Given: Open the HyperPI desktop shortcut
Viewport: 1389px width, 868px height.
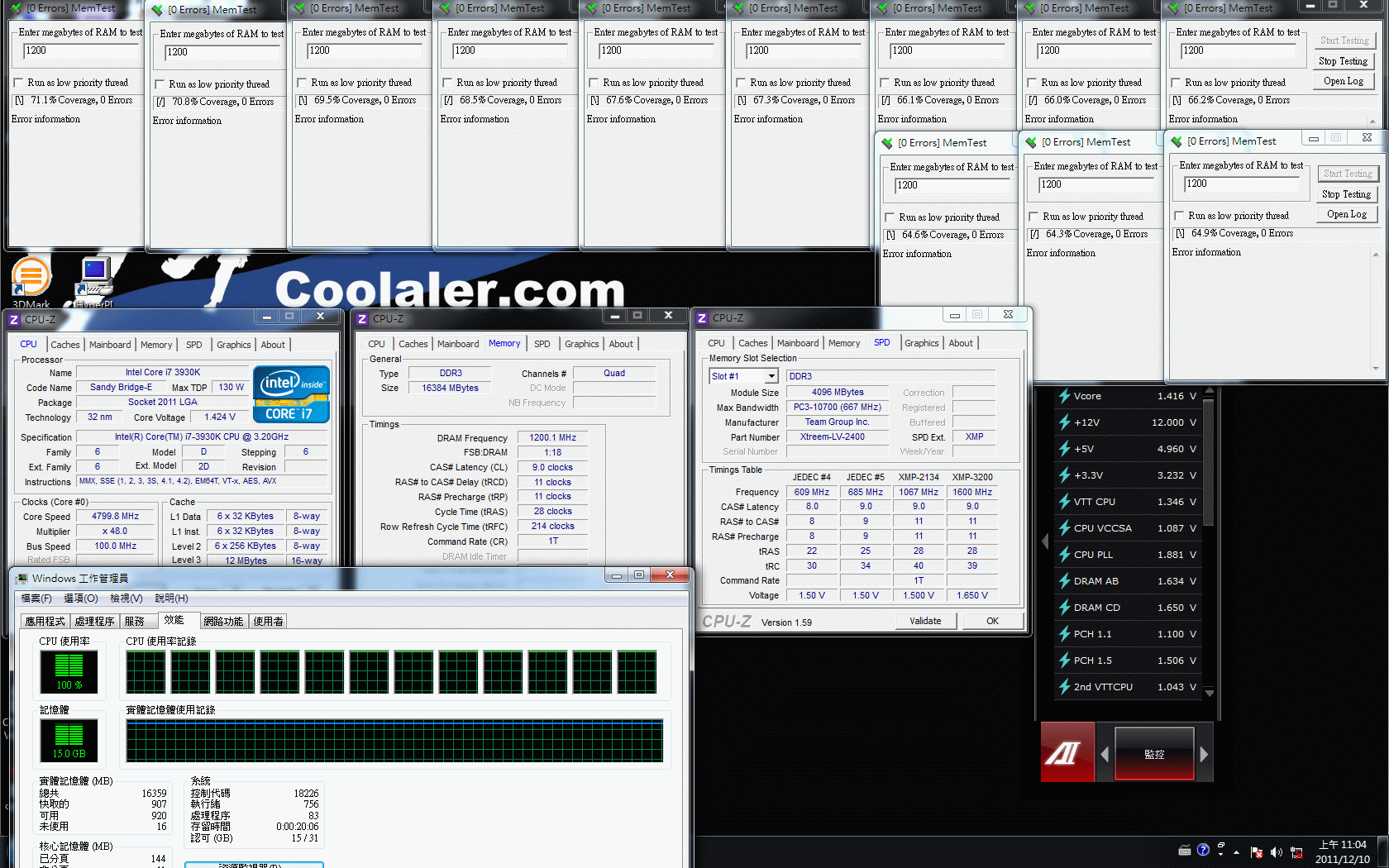Looking at the screenshot, I should click(94, 281).
